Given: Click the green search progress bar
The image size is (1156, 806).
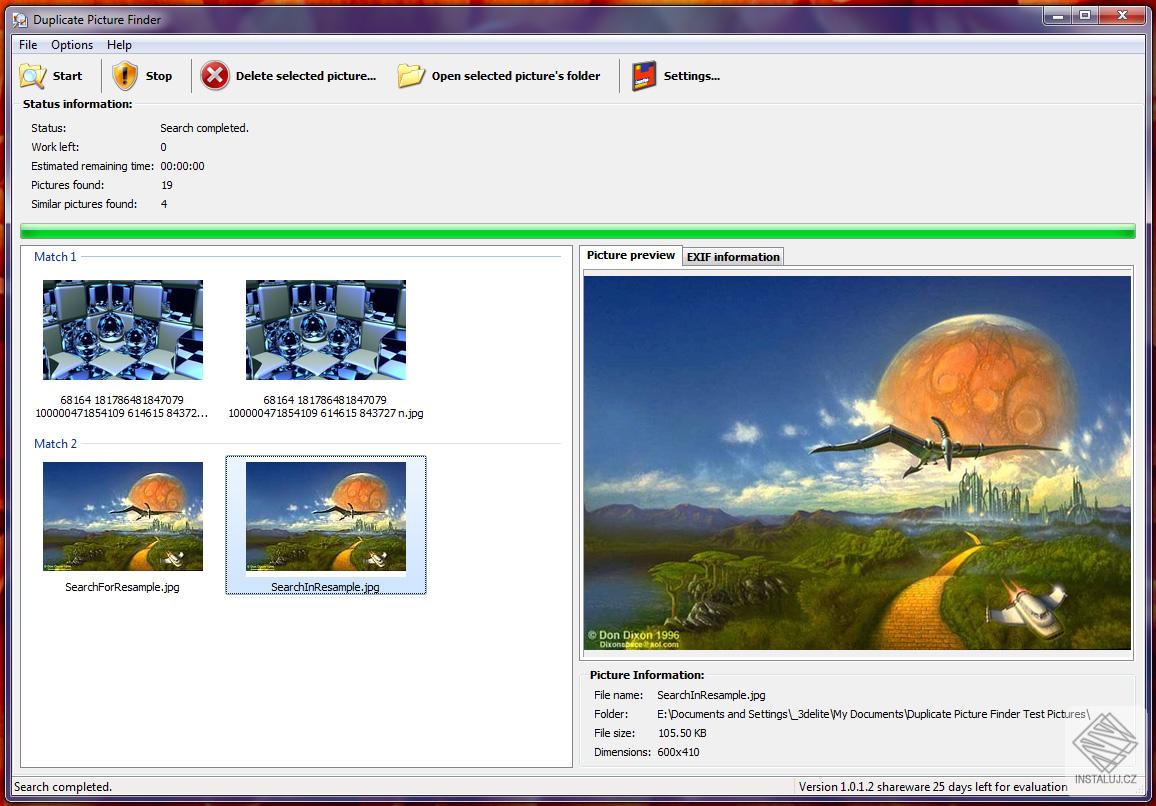Looking at the screenshot, I should point(578,232).
